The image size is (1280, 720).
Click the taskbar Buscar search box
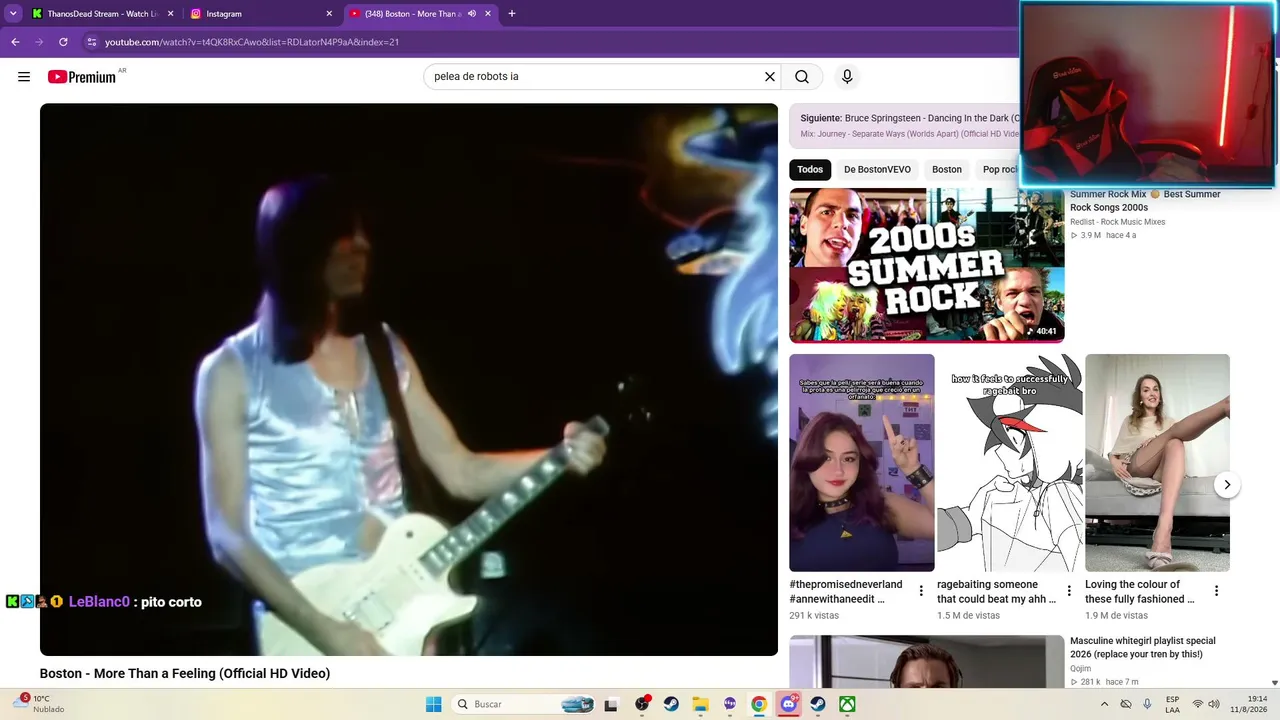pos(523,704)
